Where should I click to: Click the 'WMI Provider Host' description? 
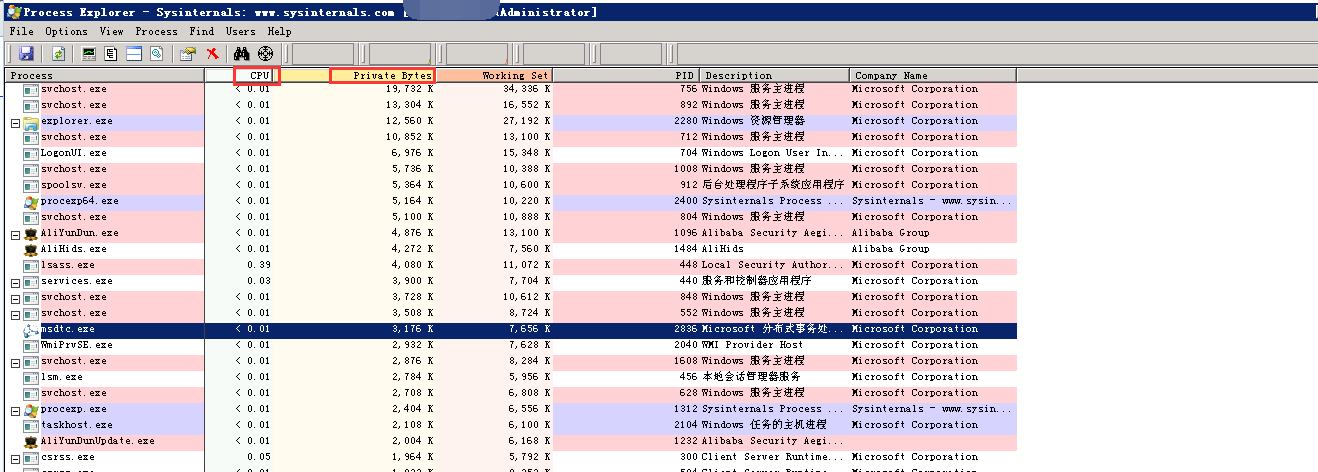click(x=752, y=345)
